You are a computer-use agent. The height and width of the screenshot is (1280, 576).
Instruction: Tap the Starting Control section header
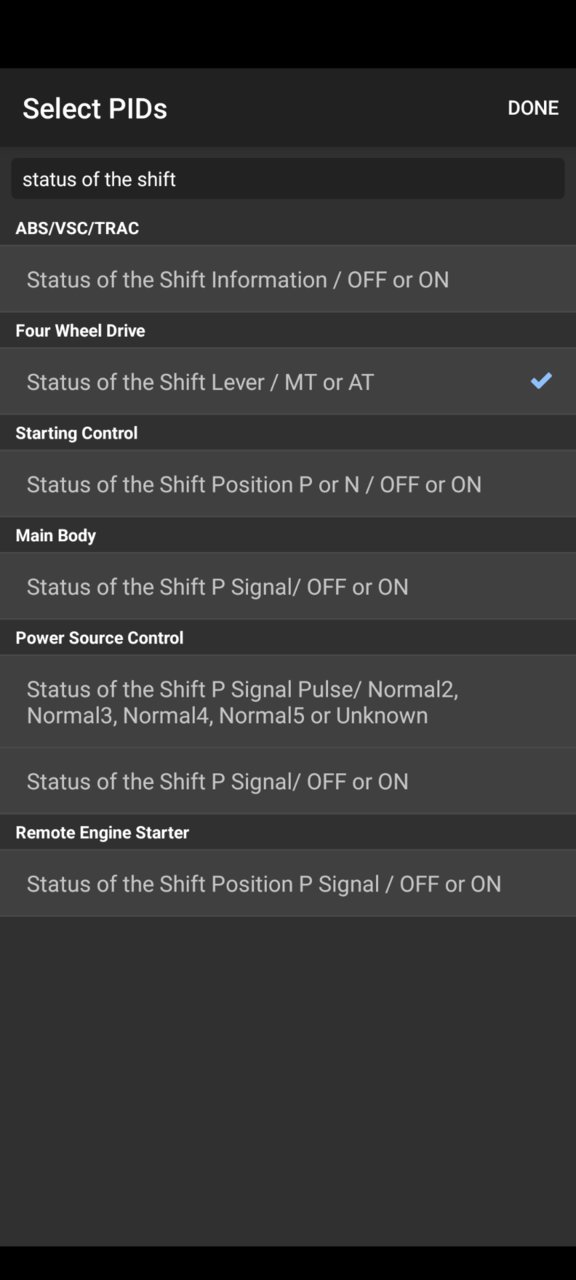[x=76, y=433]
